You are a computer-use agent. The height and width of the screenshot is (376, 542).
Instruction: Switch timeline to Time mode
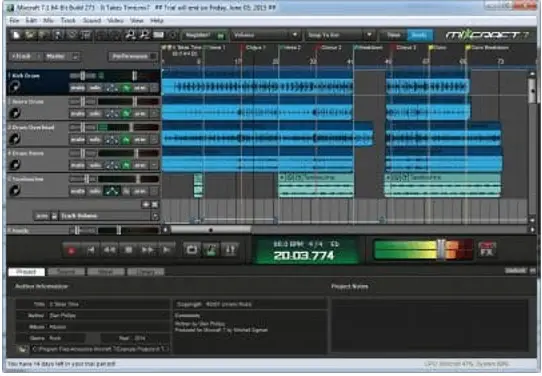(x=393, y=35)
